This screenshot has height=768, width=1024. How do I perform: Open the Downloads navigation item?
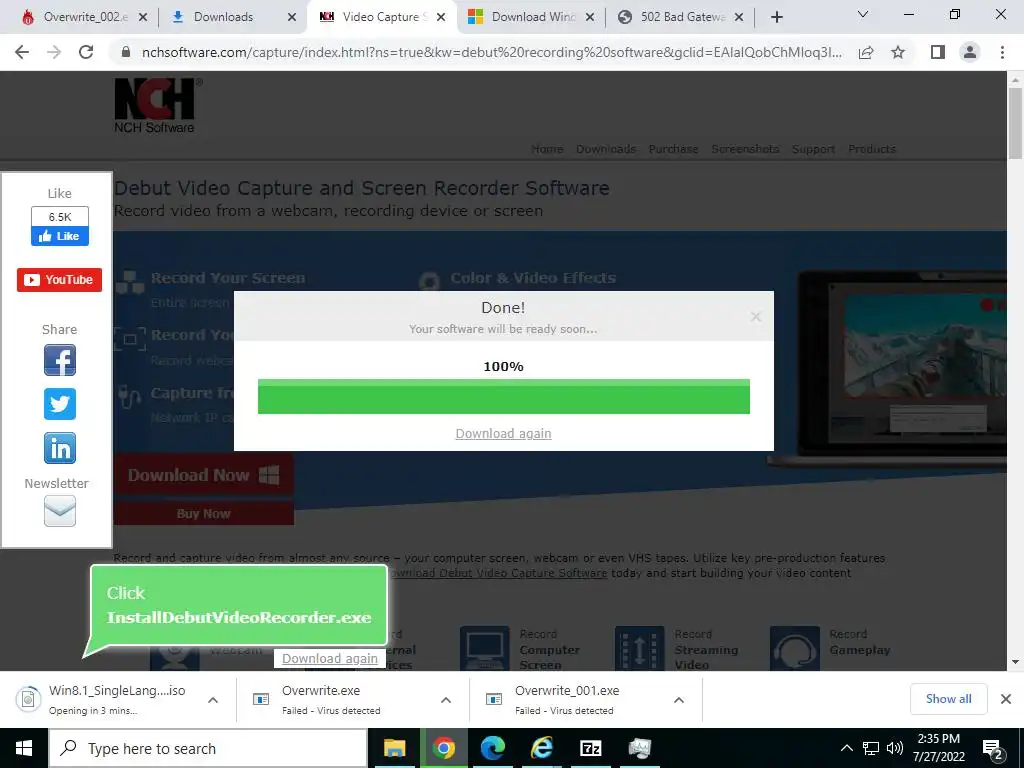pos(606,149)
